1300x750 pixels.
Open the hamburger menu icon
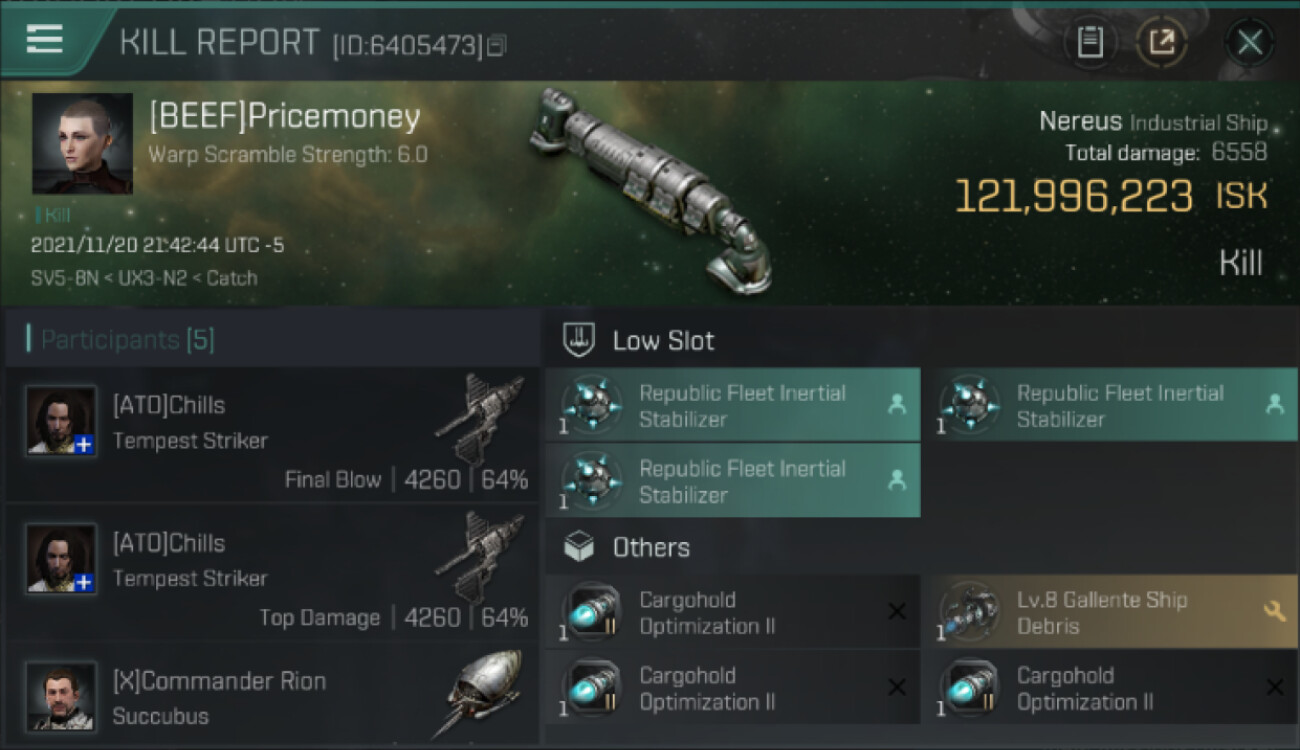click(45, 40)
